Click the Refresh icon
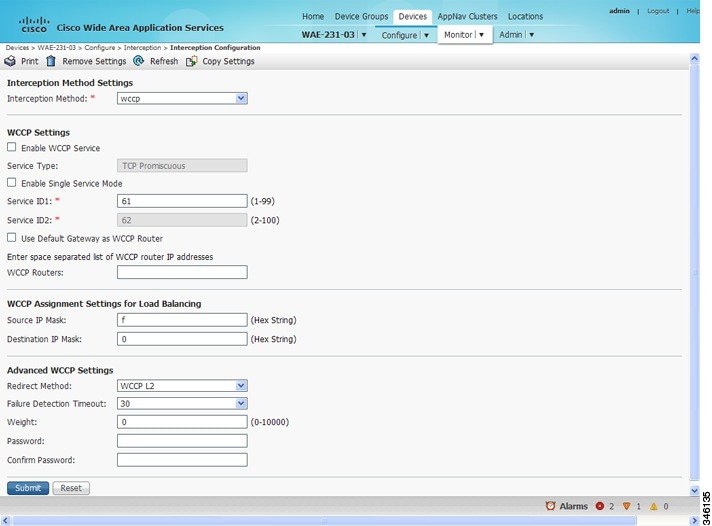712x526 pixels. (x=139, y=61)
